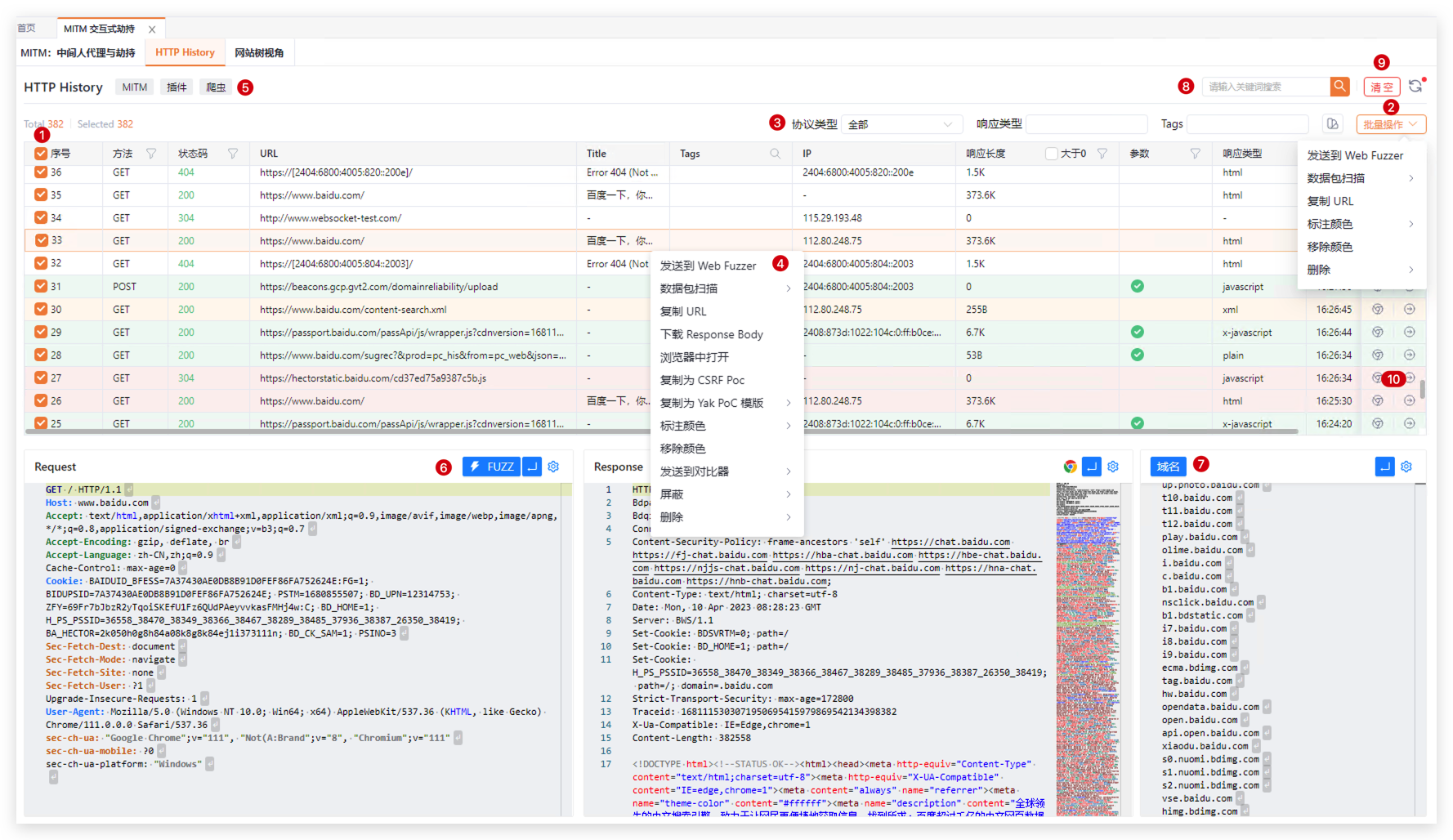Open the 批量操作 batch actions dropdown

pyautogui.click(x=1391, y=124)
